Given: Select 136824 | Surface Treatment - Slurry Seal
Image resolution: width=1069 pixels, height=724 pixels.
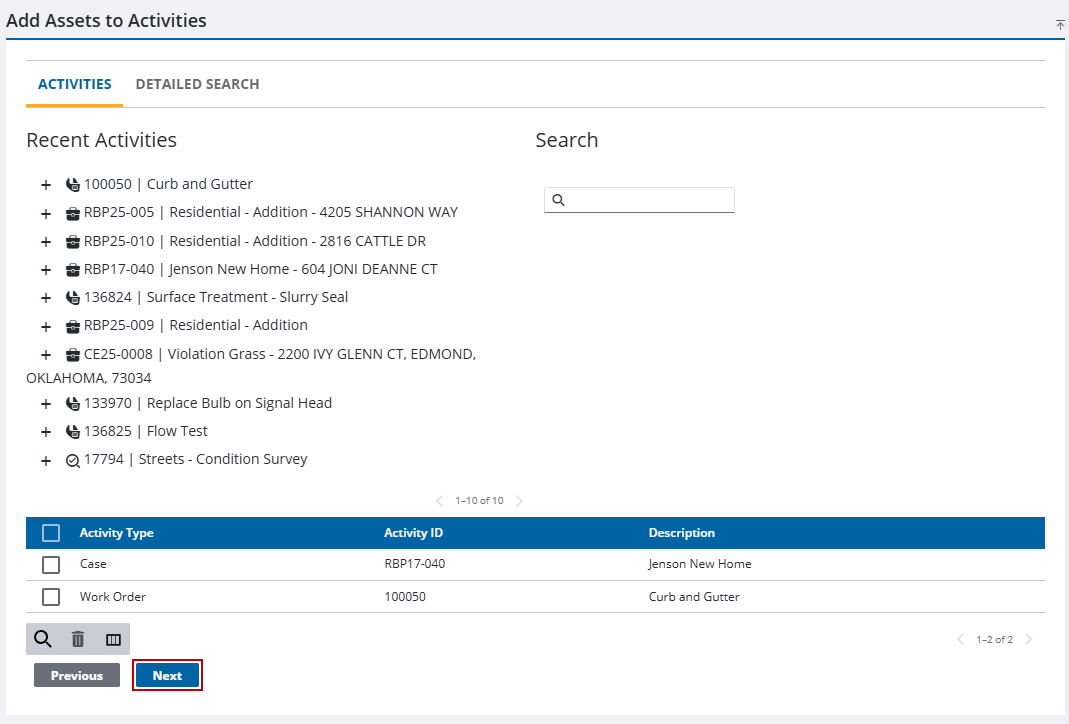Looking at the screenshot, I should pyautogui.click(x=216, y=297).
